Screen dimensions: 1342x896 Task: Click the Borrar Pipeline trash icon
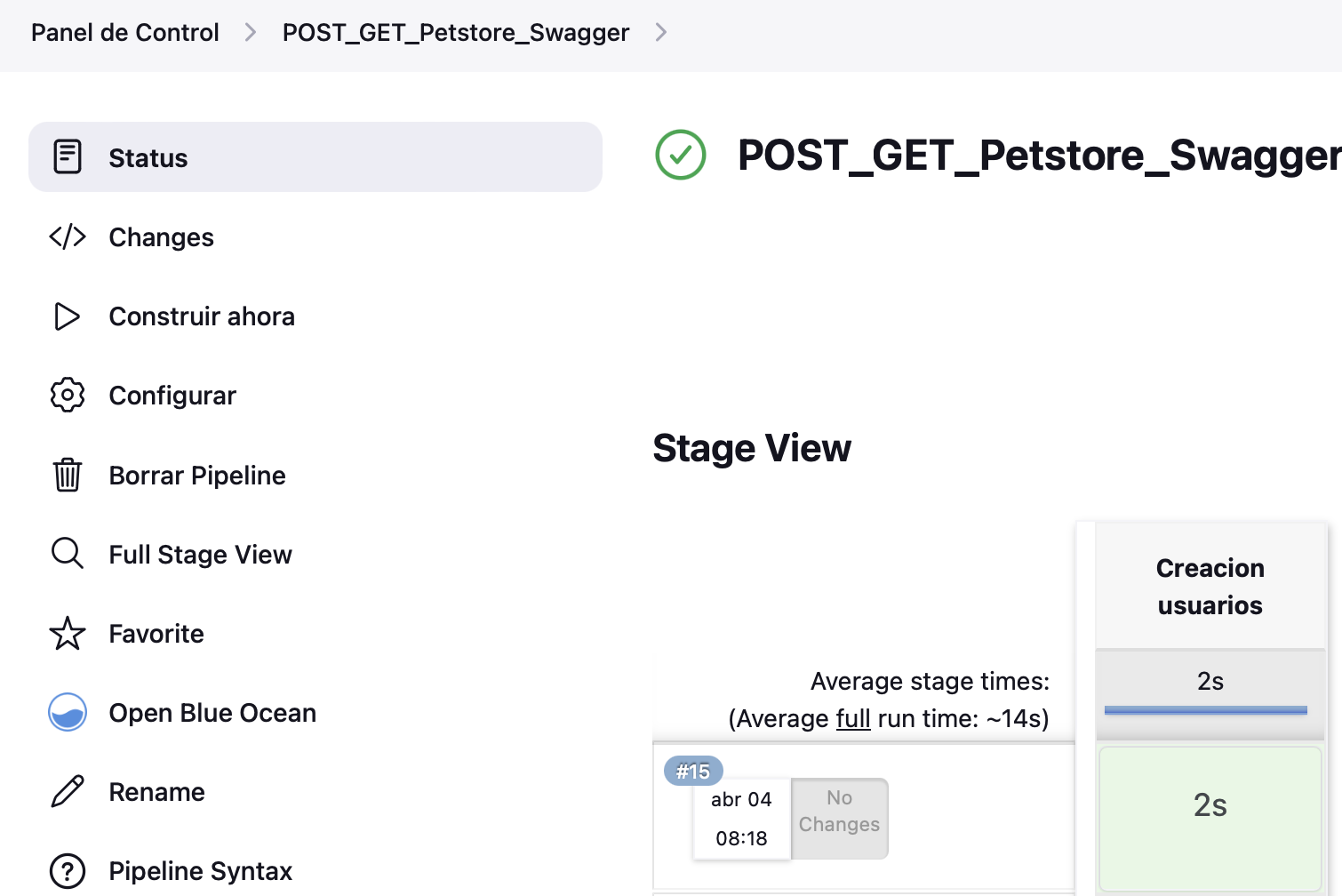68,475
